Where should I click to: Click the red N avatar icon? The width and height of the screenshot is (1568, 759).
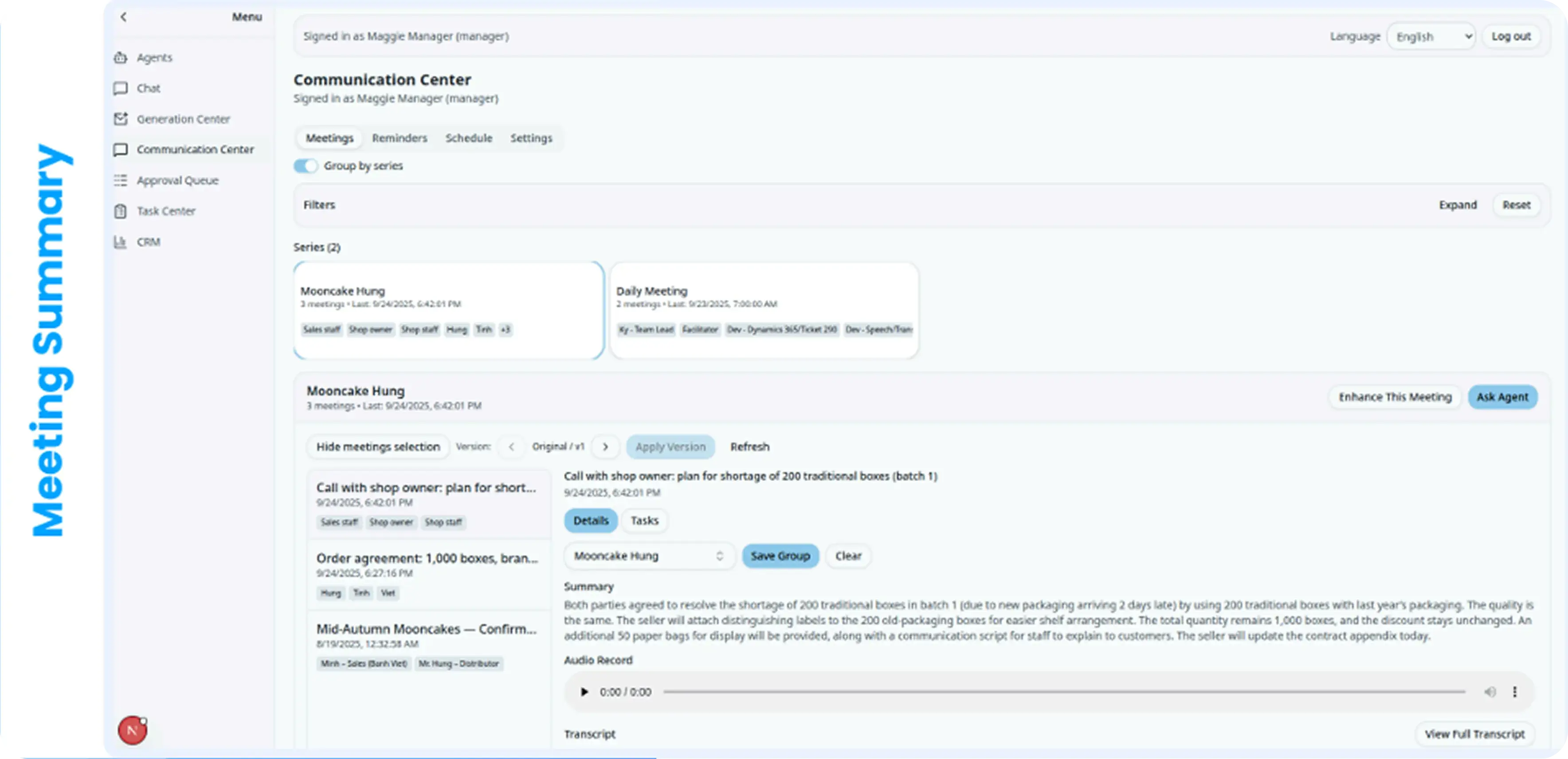click(x=132, y=730)
